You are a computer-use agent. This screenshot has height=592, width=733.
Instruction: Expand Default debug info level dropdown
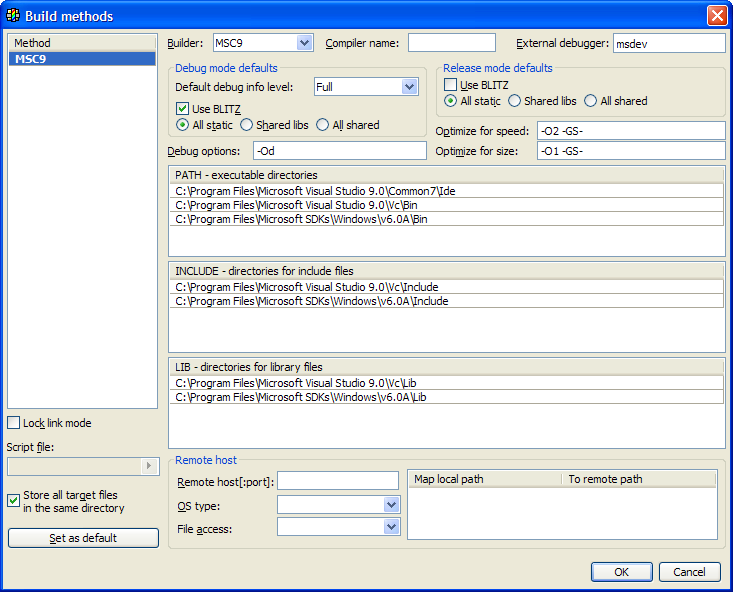(409, 87)
